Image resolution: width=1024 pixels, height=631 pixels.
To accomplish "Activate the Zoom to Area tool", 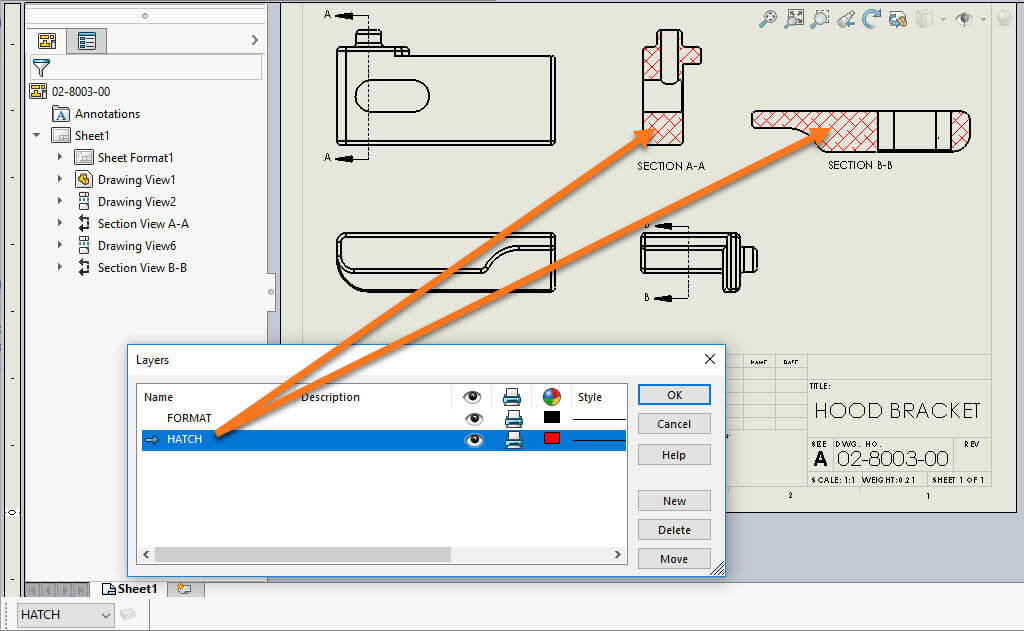I will (x=820, y=18).
